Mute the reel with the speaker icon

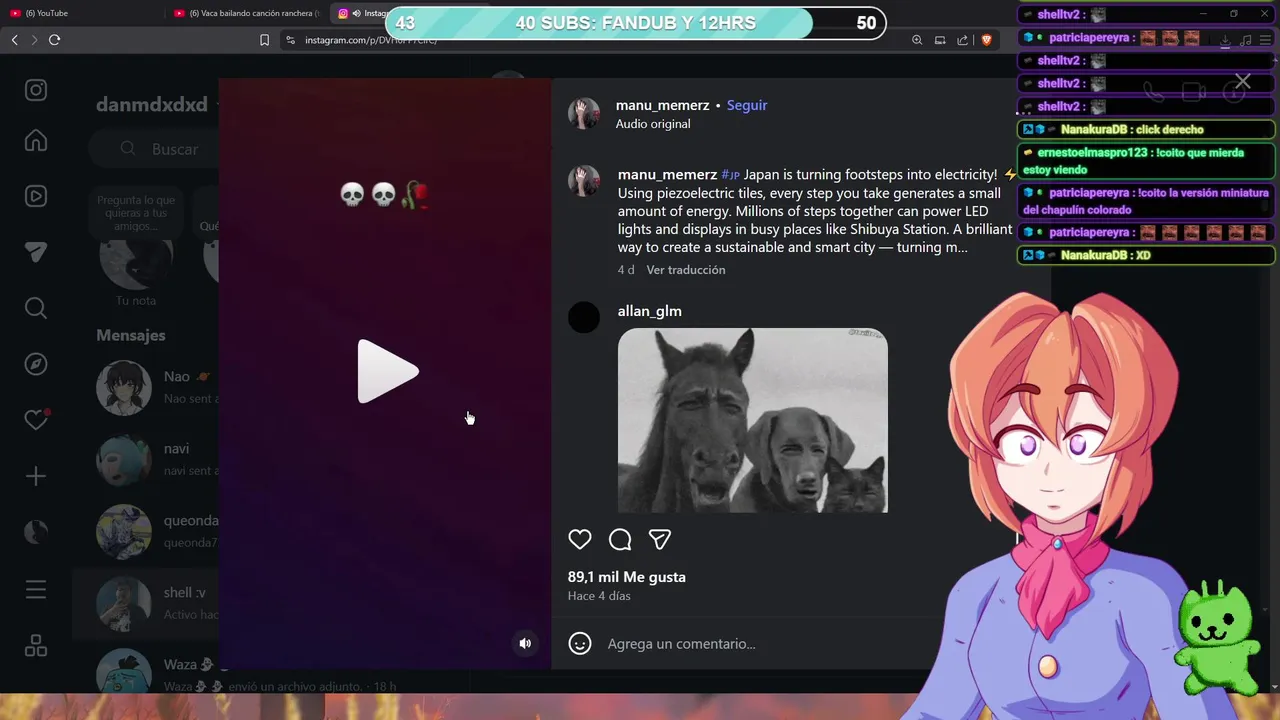tap(525, 643)
